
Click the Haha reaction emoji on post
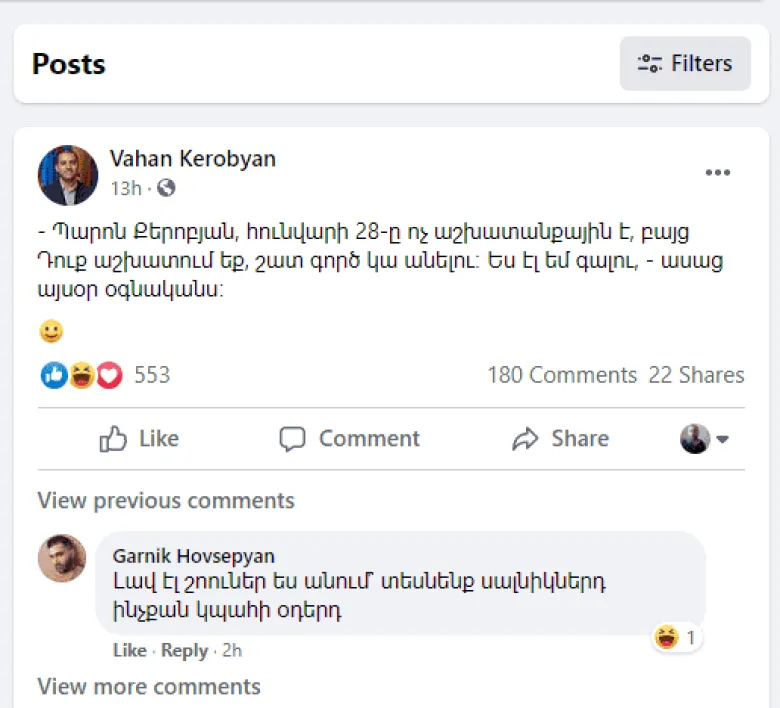[x=82, y=376]
